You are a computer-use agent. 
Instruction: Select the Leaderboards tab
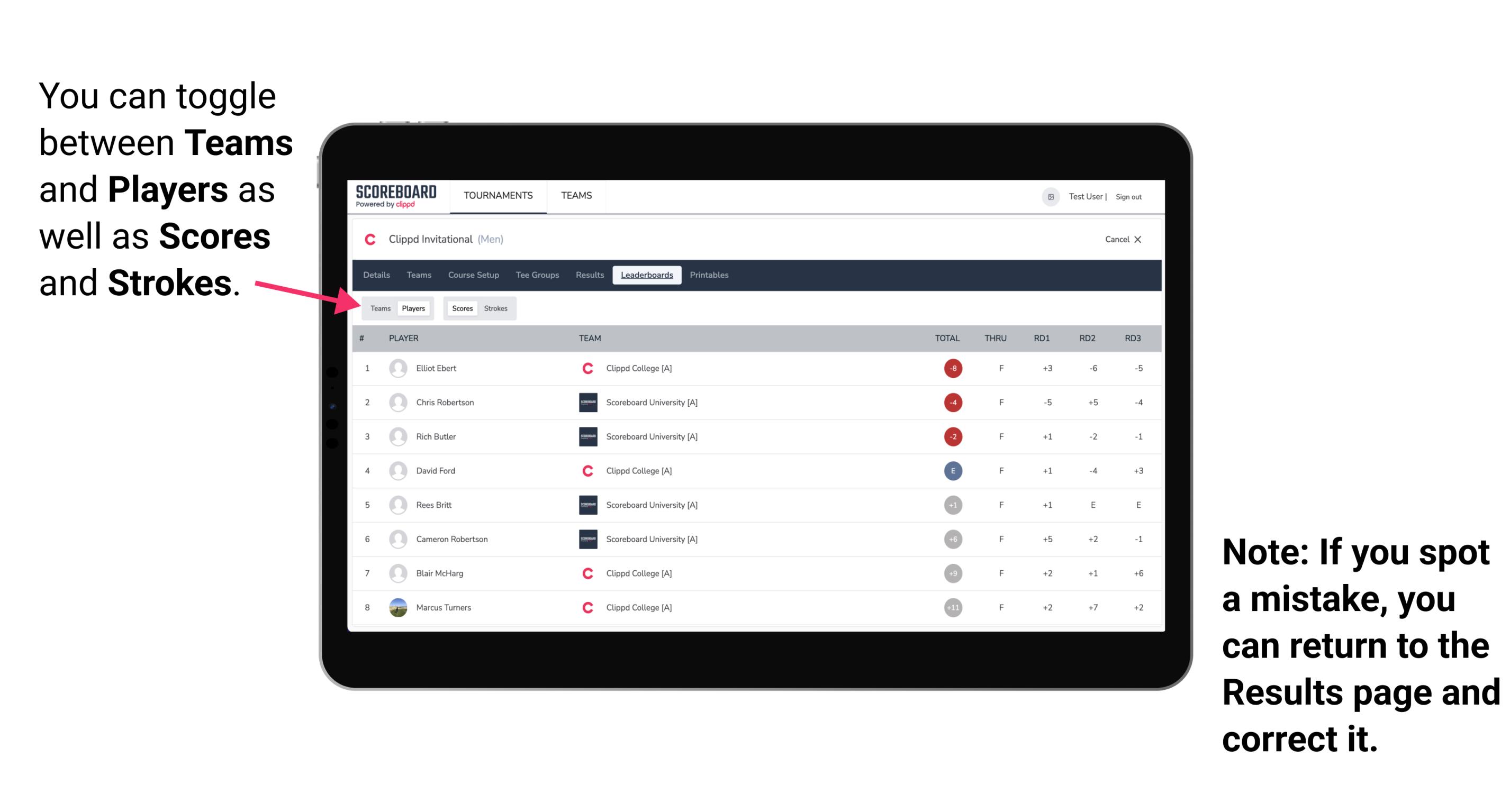pyautogui.click(x=648, y=275)
